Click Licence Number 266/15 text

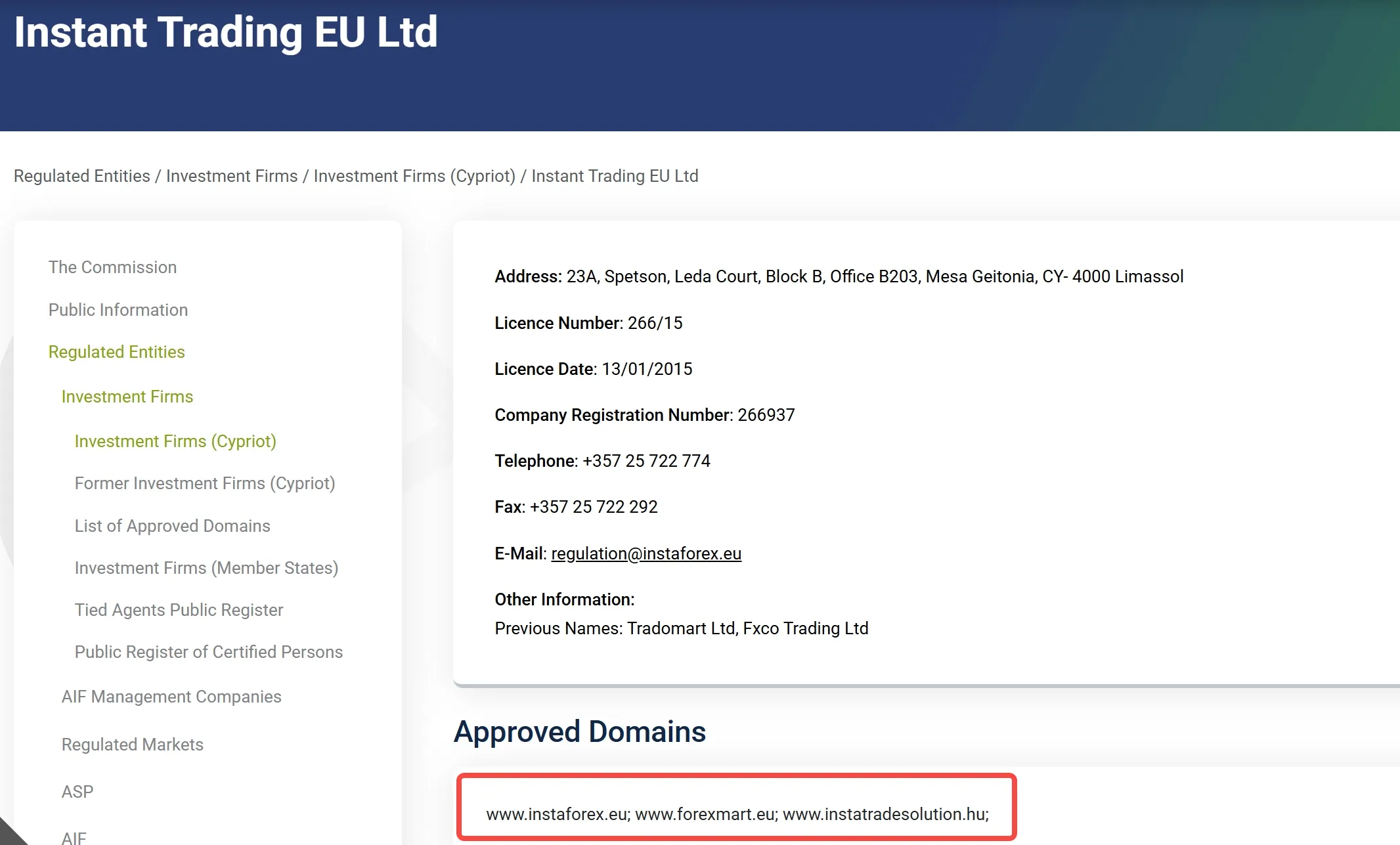click(589, 323)
